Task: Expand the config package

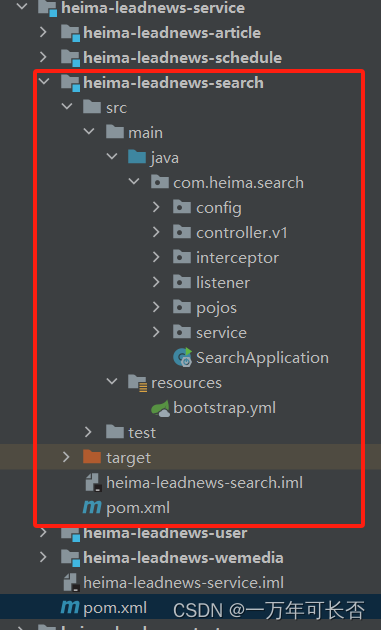Action: tap(156, 207)
